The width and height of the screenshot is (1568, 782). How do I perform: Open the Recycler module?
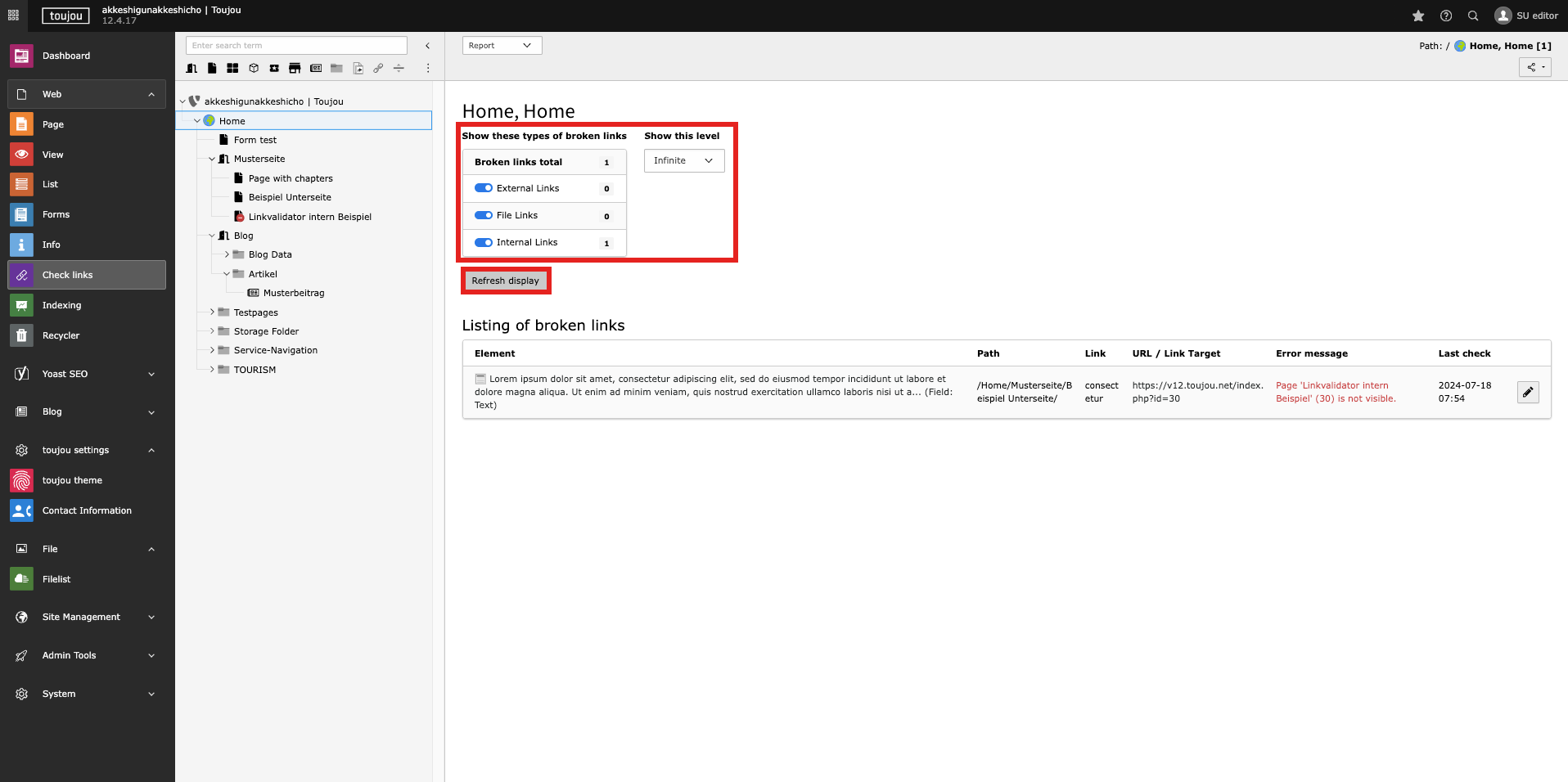61,335
